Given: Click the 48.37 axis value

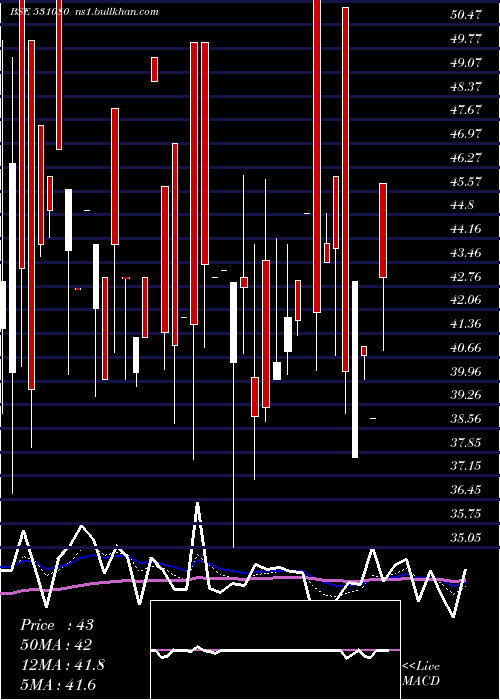Looking at the screenshot, I should pyautogui.click(x=466, y=86).
